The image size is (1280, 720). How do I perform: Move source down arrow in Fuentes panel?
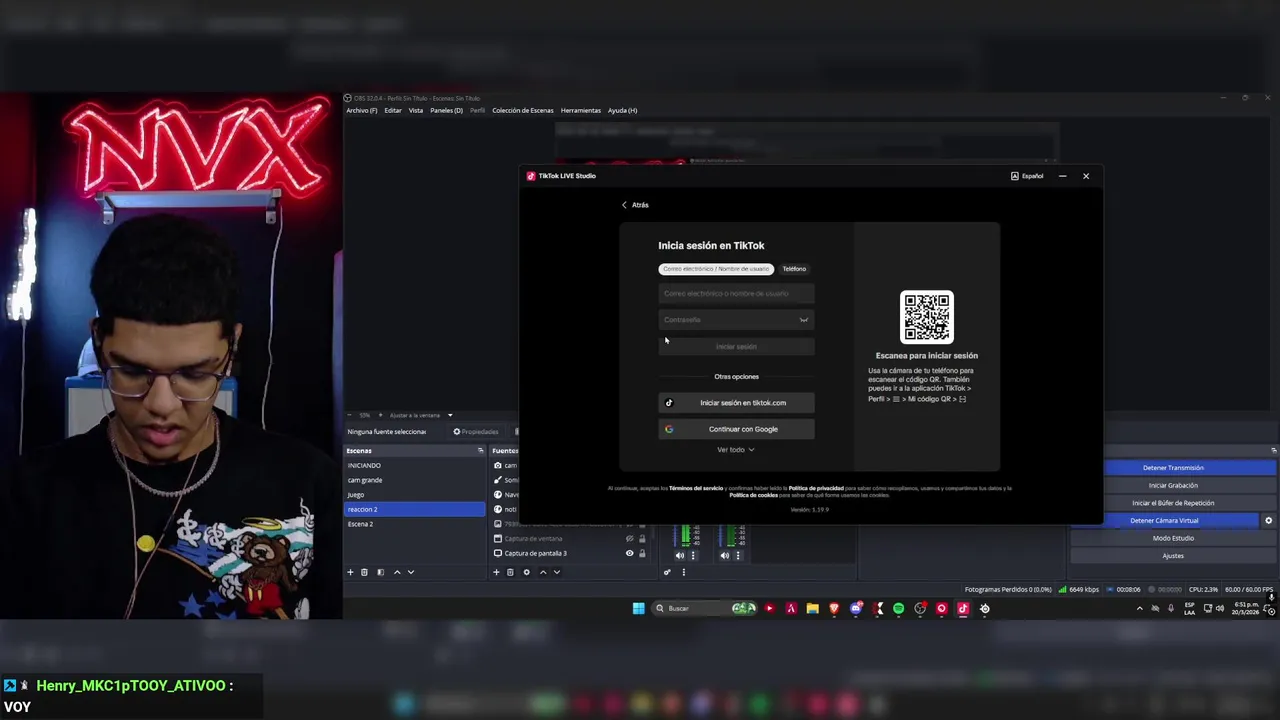click(x=556, y=572)
